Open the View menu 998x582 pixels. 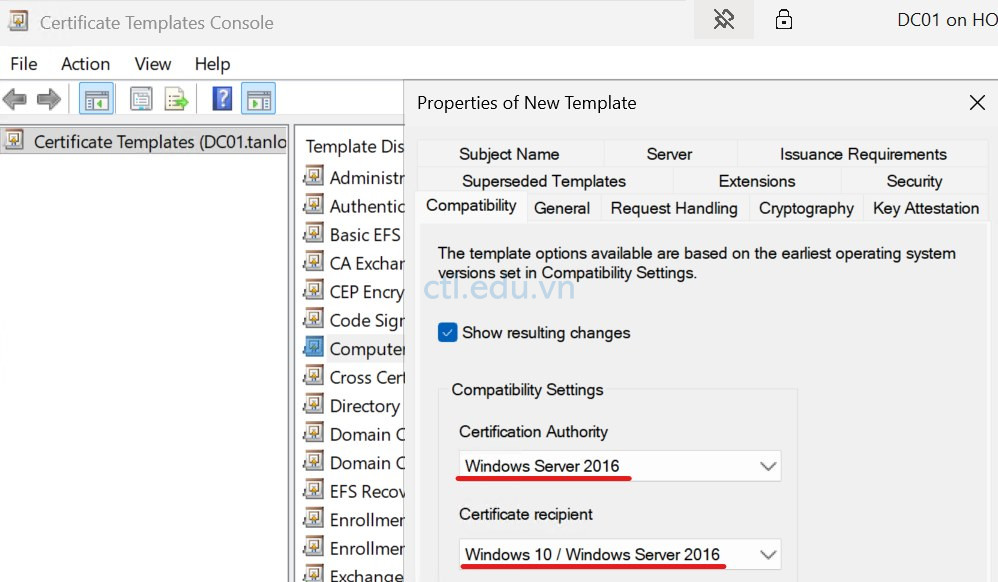pyautogui.click(x=152, y=63)
